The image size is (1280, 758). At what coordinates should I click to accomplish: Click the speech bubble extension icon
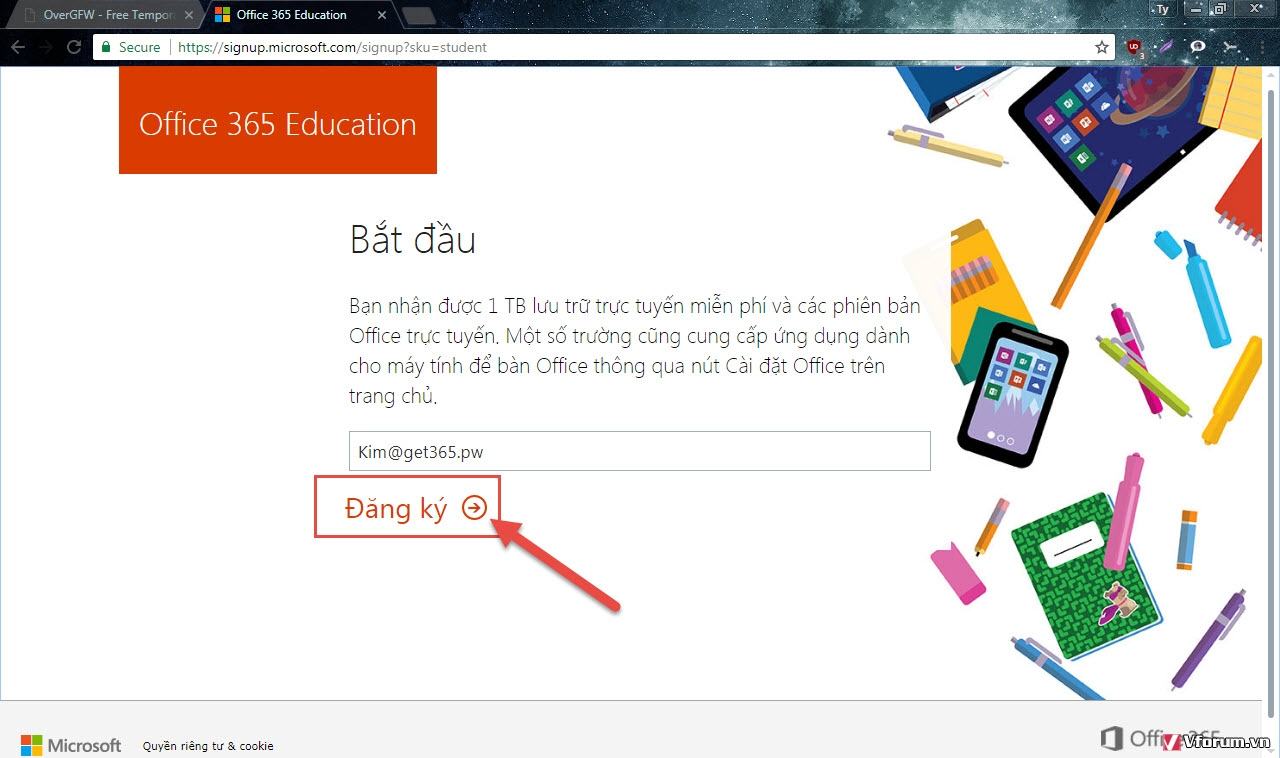(1198, 47)
